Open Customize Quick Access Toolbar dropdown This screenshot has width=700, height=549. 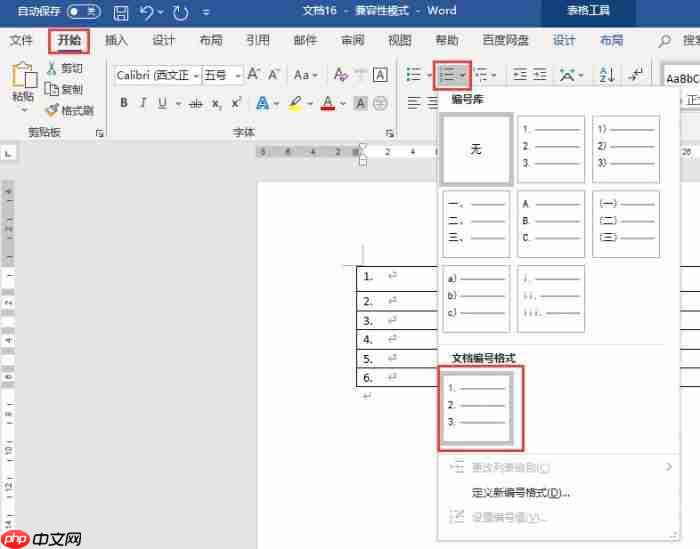point(205,12)
